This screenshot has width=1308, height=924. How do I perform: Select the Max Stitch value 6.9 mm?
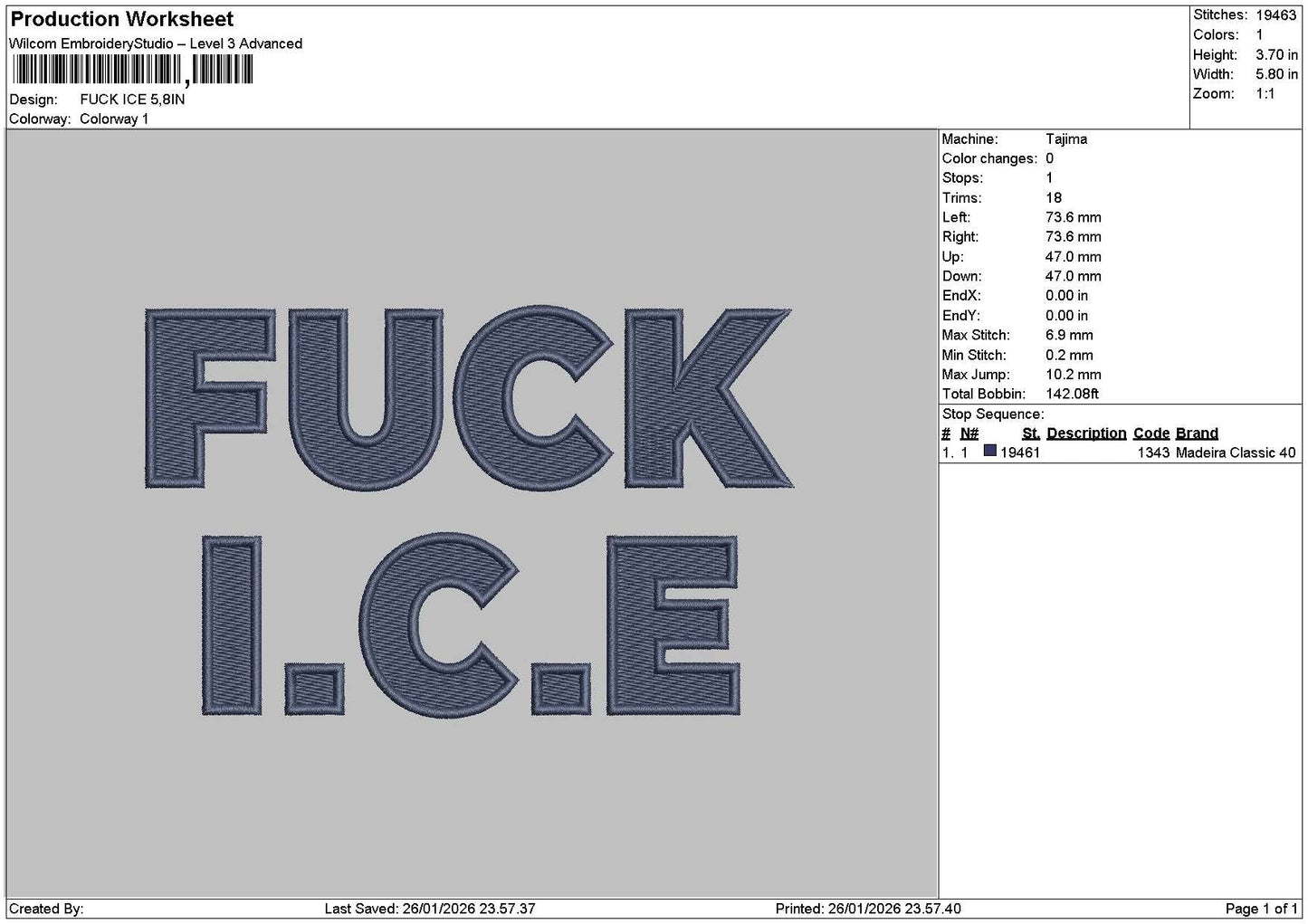(x=1070, y=336)
